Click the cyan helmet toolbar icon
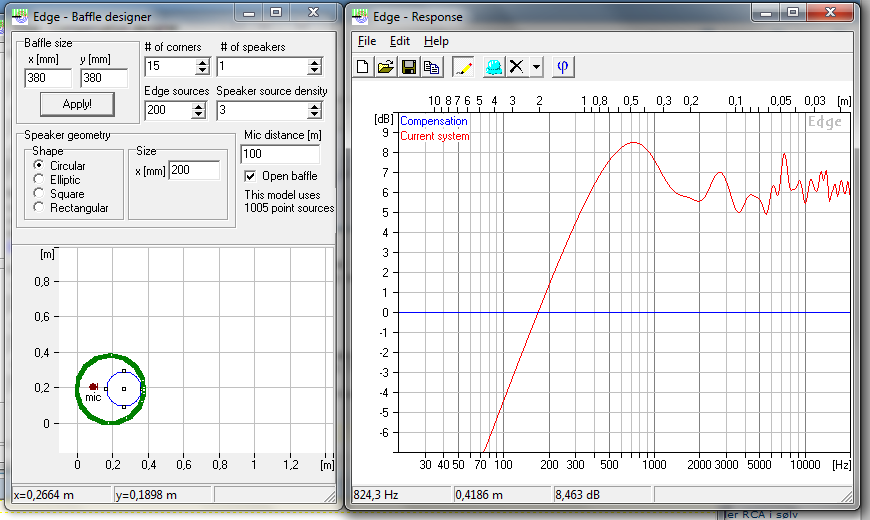This screenshot has height=520, width=870. (494, 67)
